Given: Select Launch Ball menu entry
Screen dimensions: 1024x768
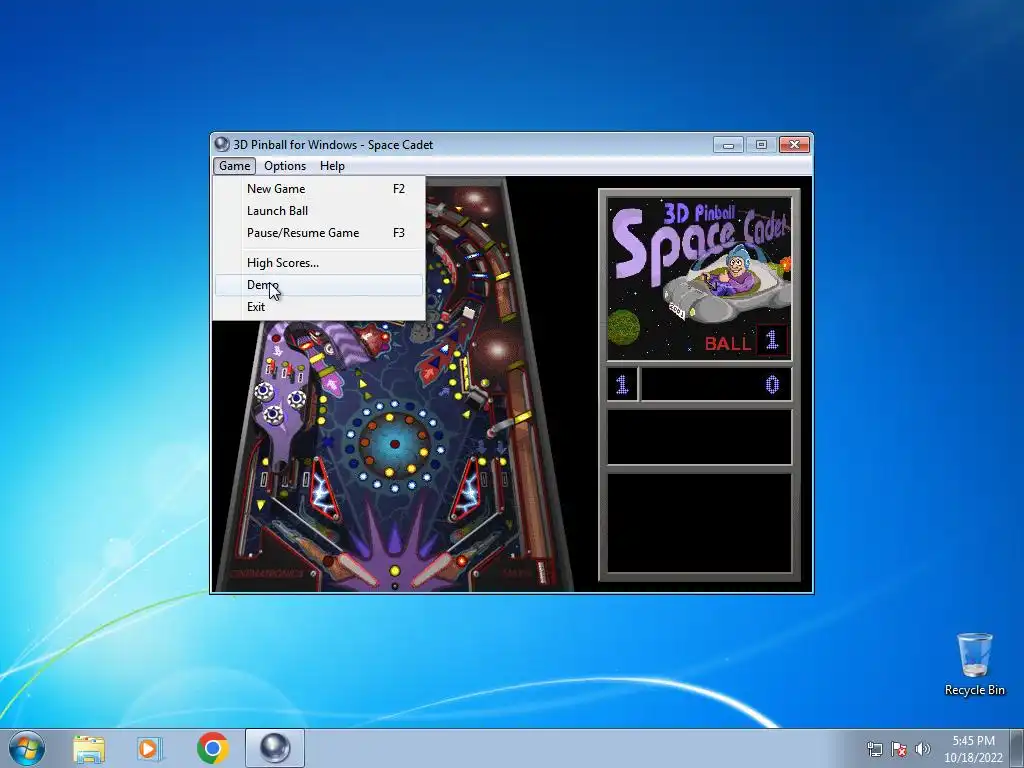Looking at the screenshot, I should tap(319, 210).
